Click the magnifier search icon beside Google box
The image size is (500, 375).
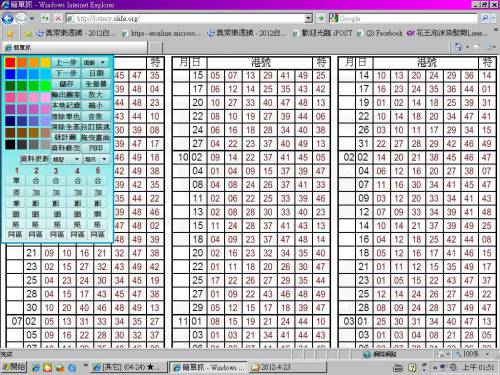[485, 18]
